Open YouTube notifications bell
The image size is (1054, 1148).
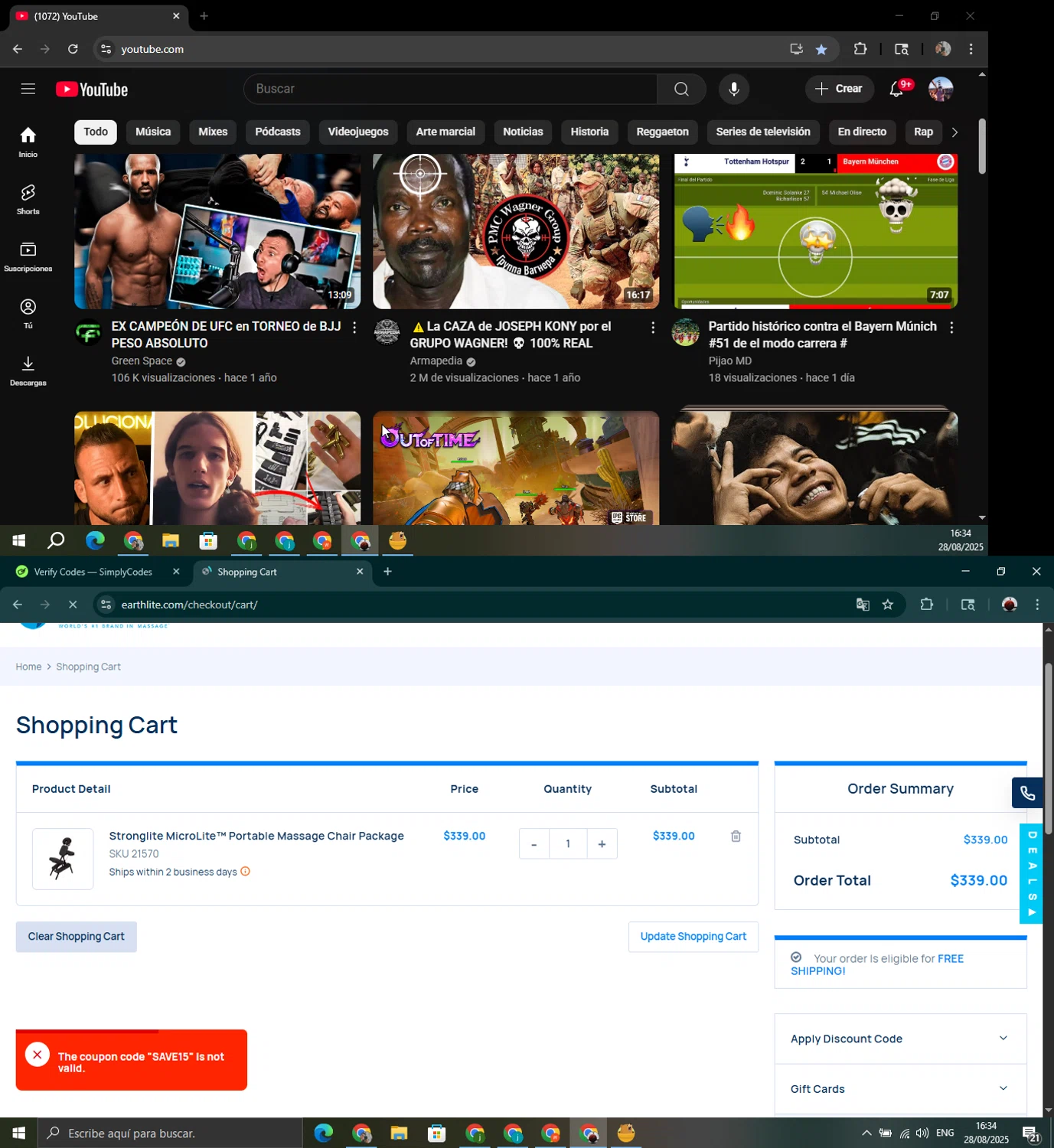coord(896,89)
